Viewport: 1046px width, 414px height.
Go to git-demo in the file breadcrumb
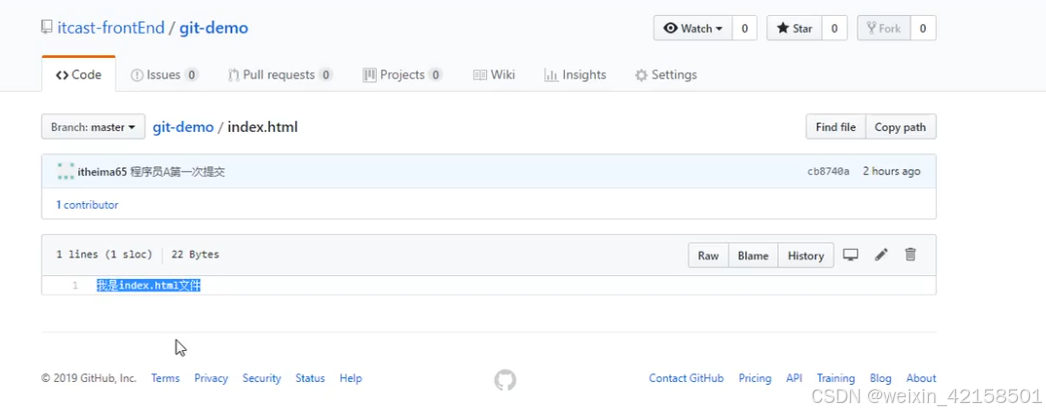coord(183,127)
